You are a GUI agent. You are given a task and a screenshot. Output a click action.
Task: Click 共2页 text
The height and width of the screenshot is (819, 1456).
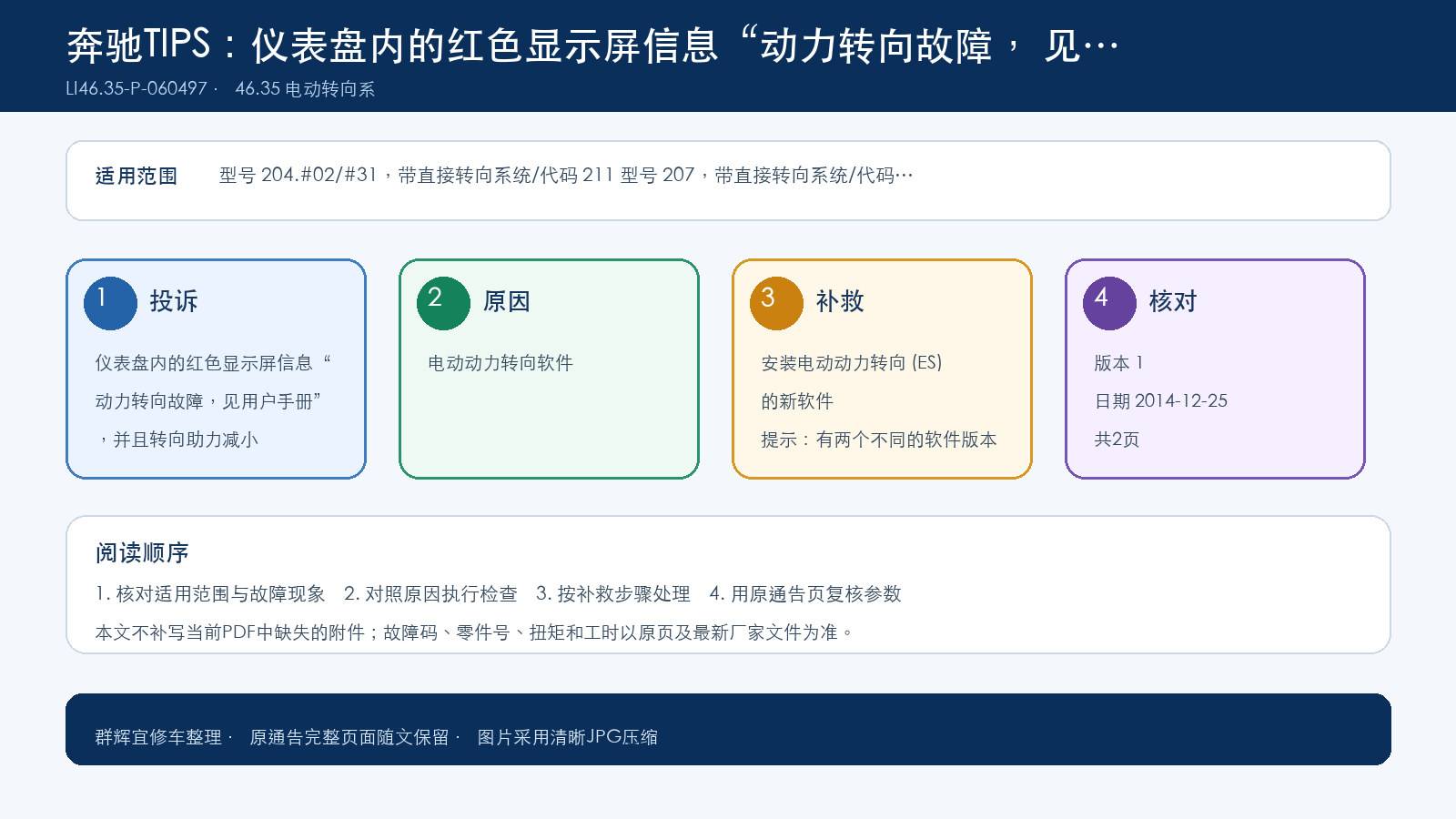(x=1117, y=440)
